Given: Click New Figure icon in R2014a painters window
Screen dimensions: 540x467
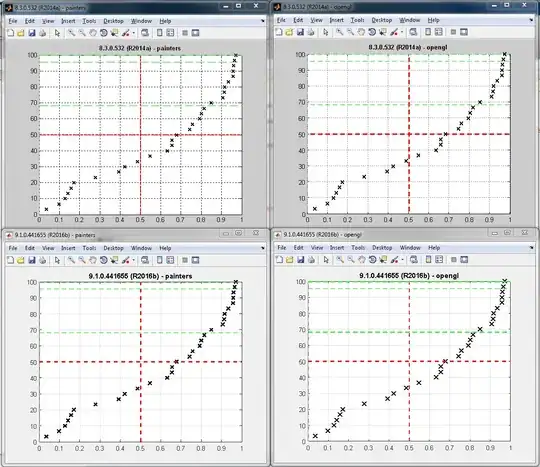Looking at the screenshot, I should [11, 33].
